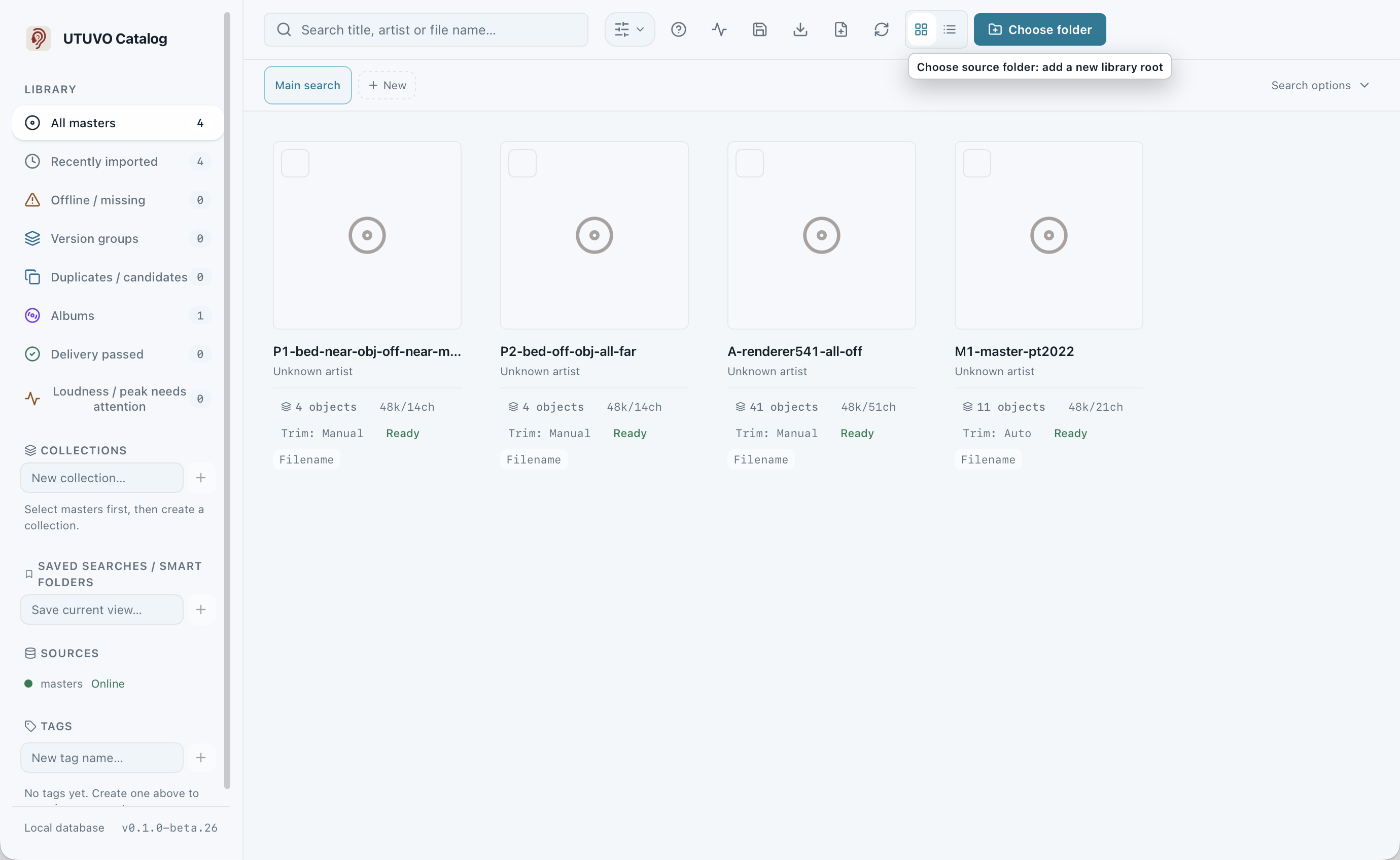Switch to grid view
Image resolution: width=1400 pixels, height=860 pixels.
pos(921,29)
